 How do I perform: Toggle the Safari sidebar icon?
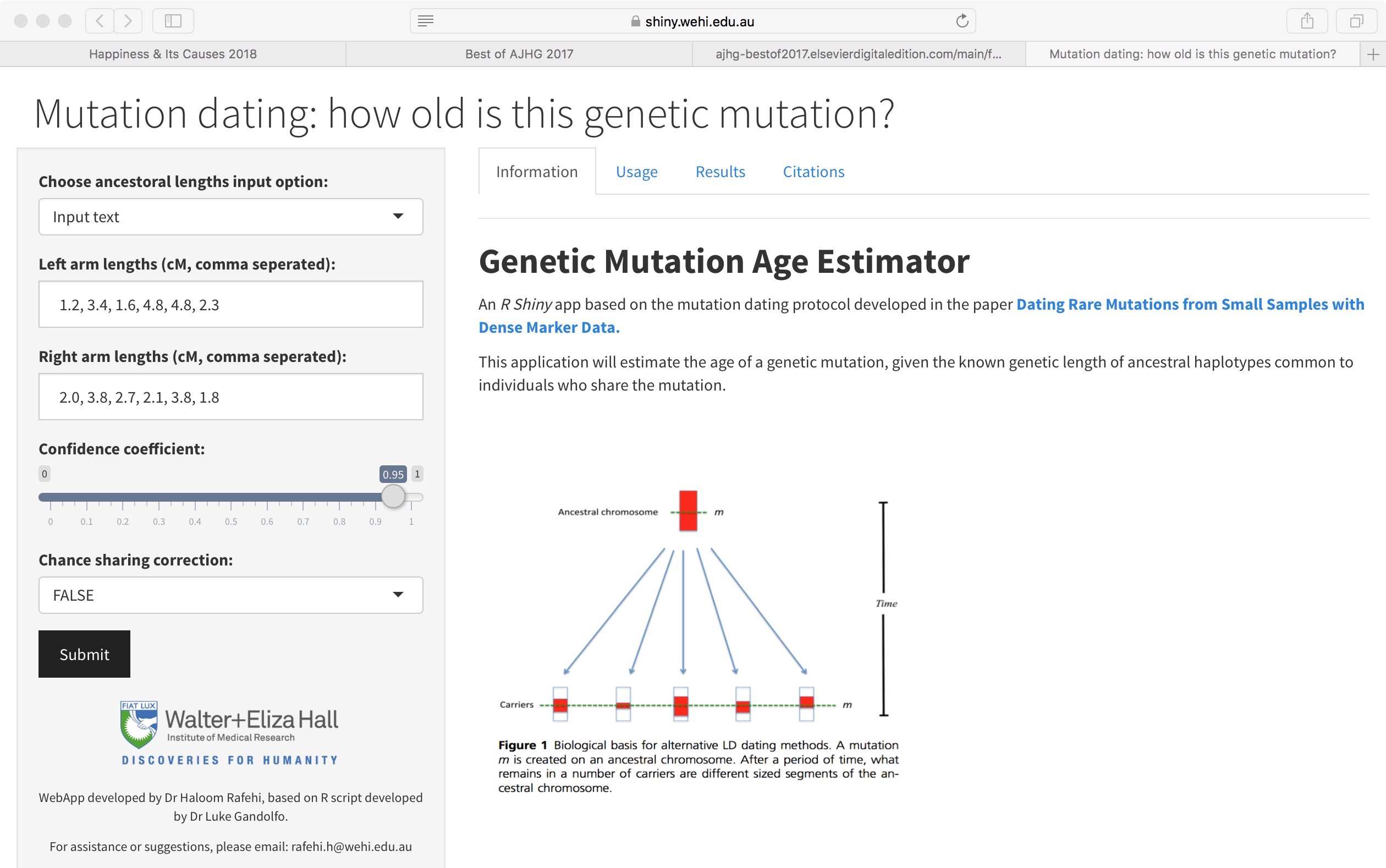[173, 21]
